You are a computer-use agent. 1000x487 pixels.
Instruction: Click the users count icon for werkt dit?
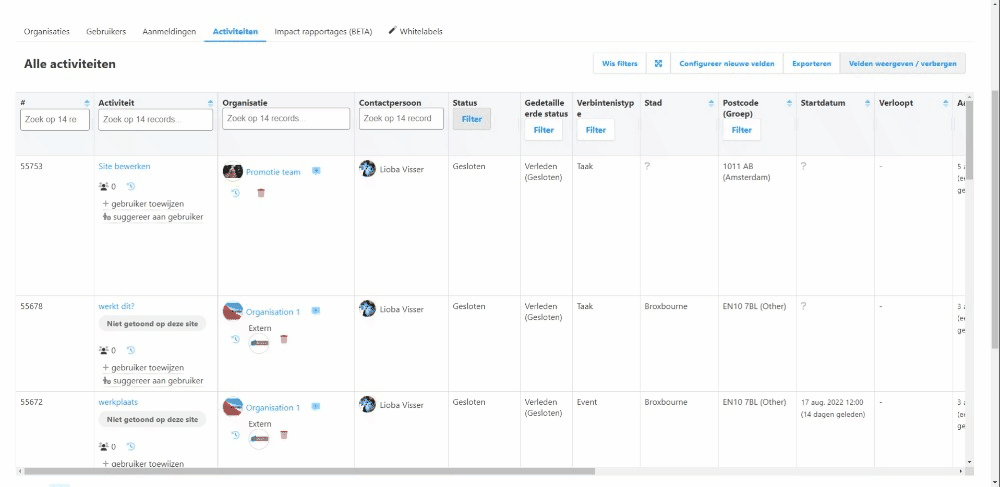(x=103, y=350)
